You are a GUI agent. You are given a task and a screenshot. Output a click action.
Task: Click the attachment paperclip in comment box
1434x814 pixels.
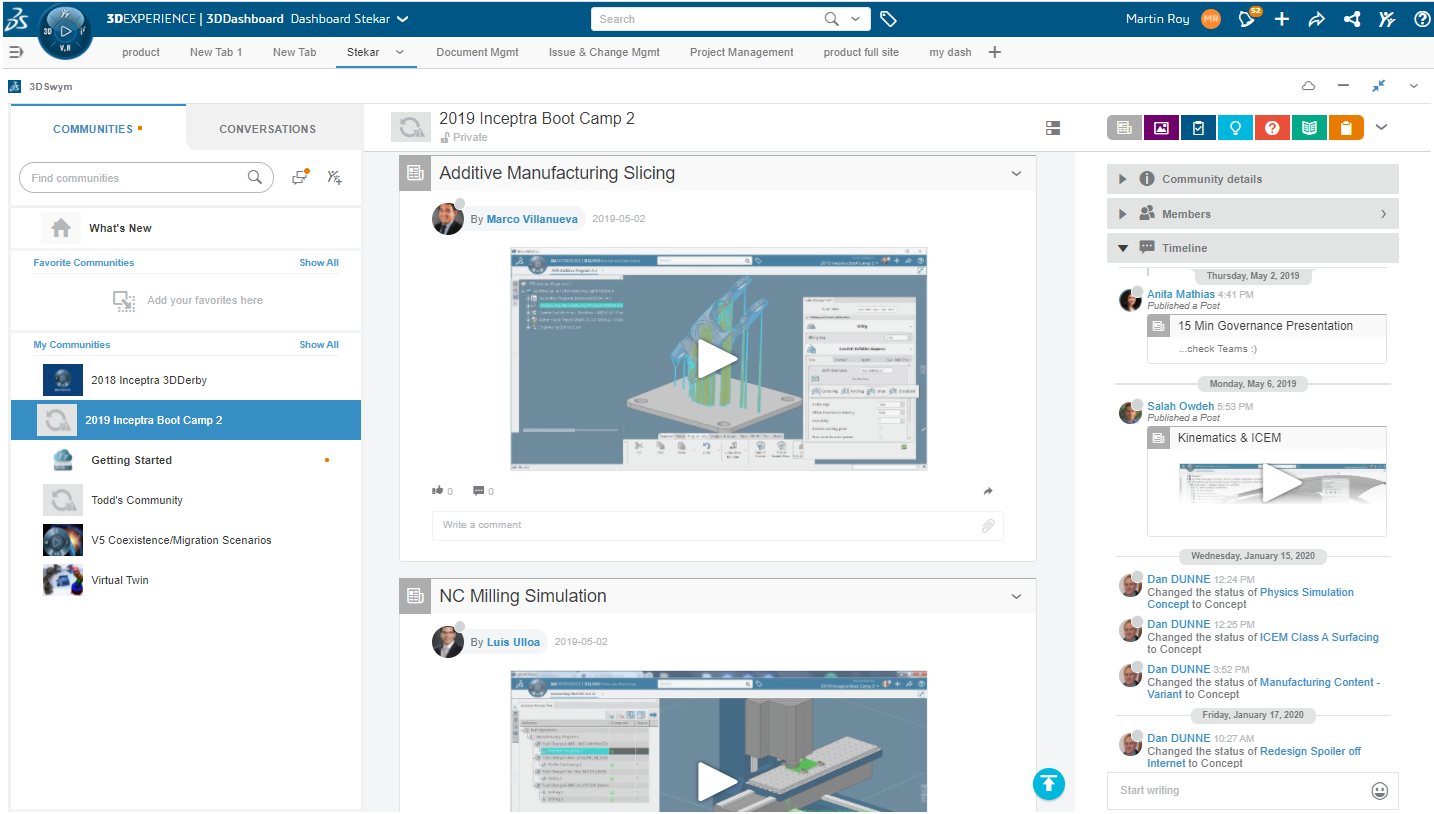pyautogui.click(x=987, y=525)
